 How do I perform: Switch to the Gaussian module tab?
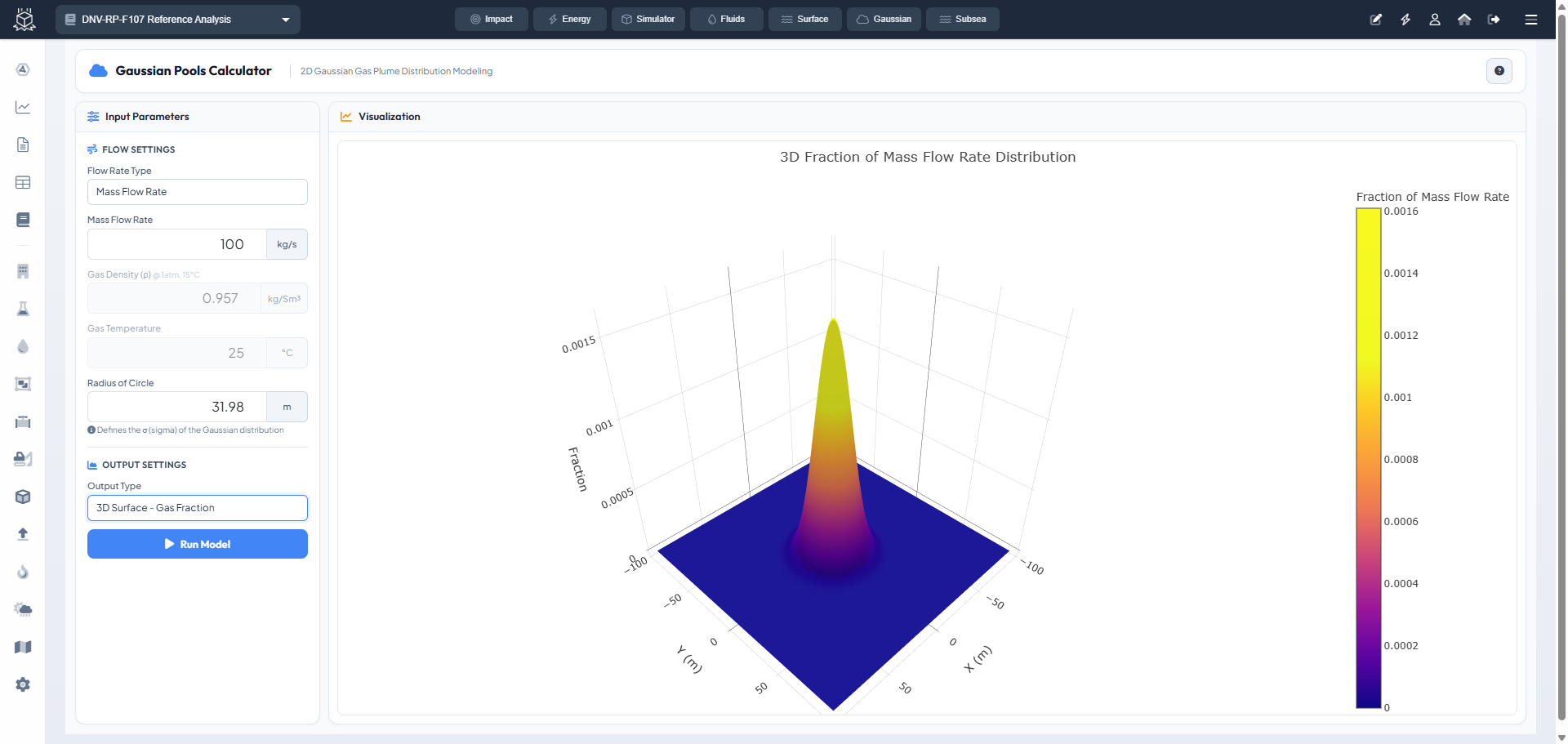click(x=884, y=19)
